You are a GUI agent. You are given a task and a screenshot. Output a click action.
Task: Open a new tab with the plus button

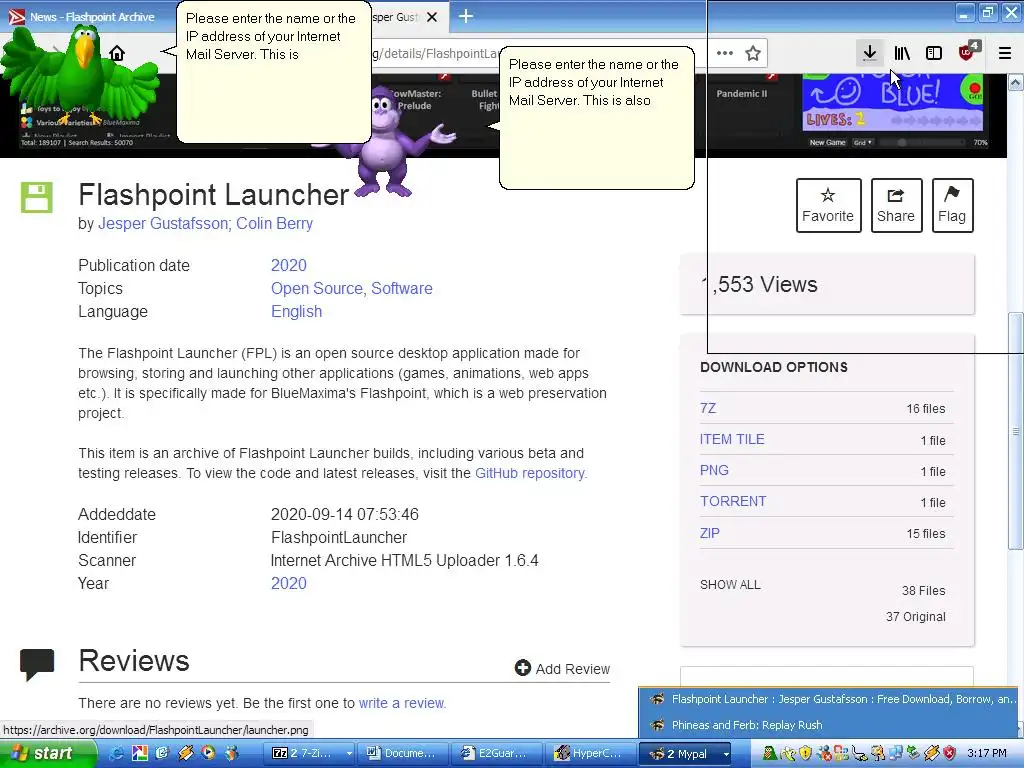[466, 16]
